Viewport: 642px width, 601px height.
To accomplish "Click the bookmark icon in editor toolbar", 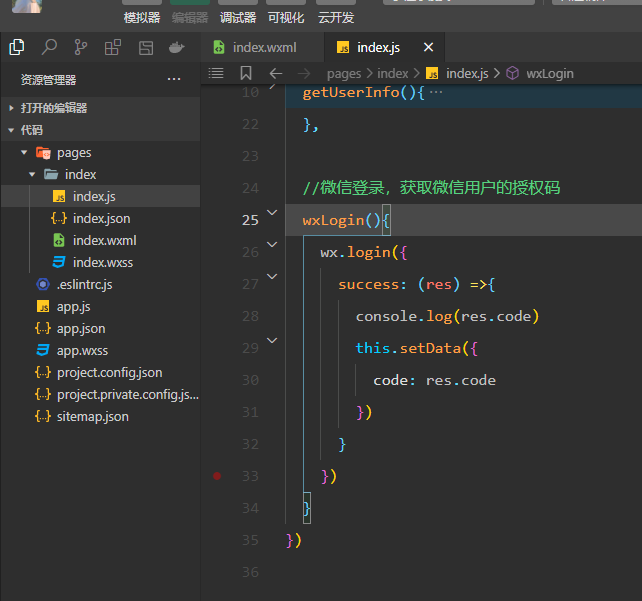I will pyautogui.click(x=245, y=73).
